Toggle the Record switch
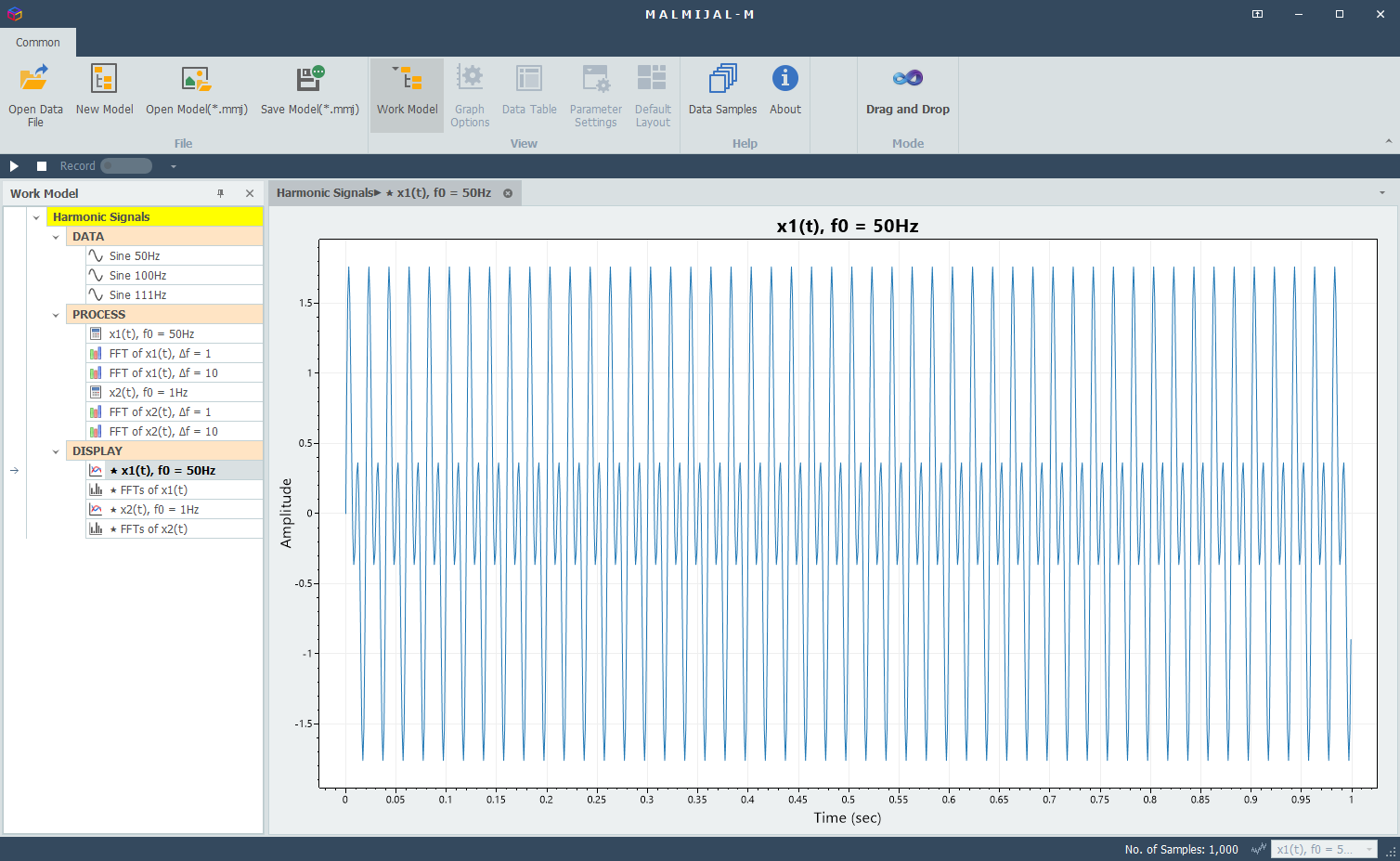The height and width of the screenshot is (861, 1400). point(126,166)
